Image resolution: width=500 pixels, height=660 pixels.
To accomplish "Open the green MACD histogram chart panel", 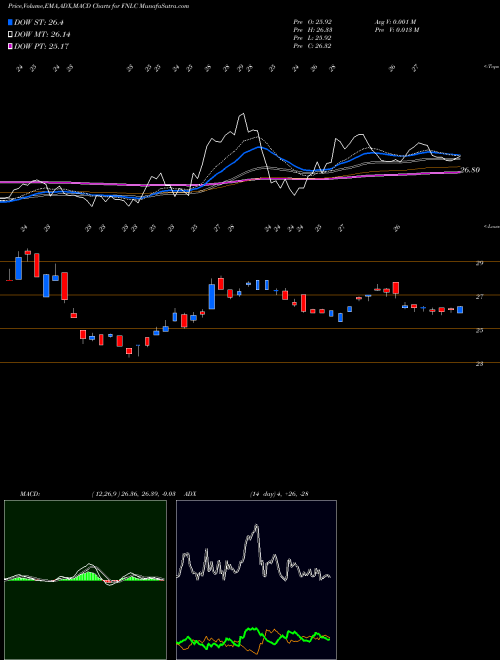I will 85,580.
